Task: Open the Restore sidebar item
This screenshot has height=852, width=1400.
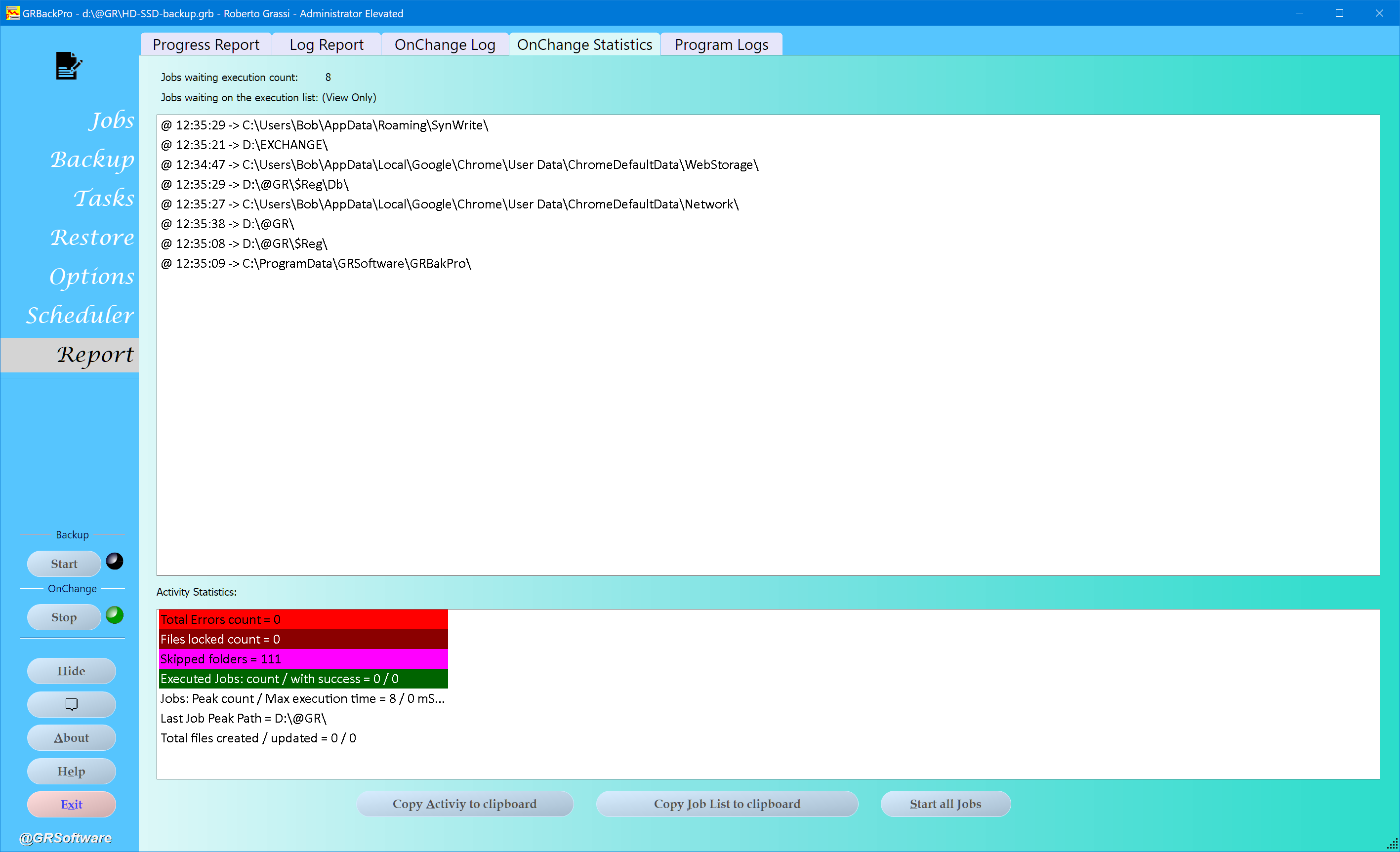Action: pos(92,238)
